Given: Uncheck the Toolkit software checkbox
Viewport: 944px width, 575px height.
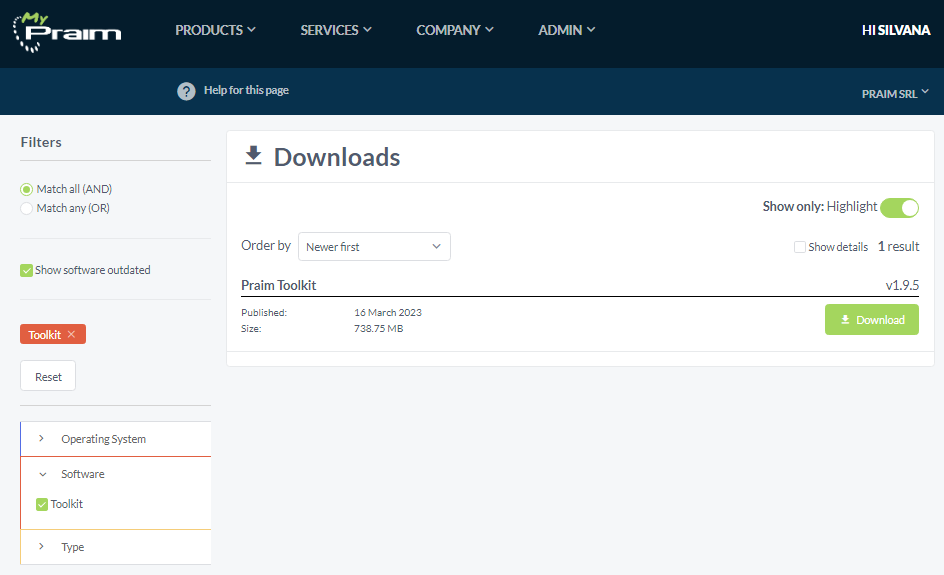Looking at the screenshot, I should 42,505.
